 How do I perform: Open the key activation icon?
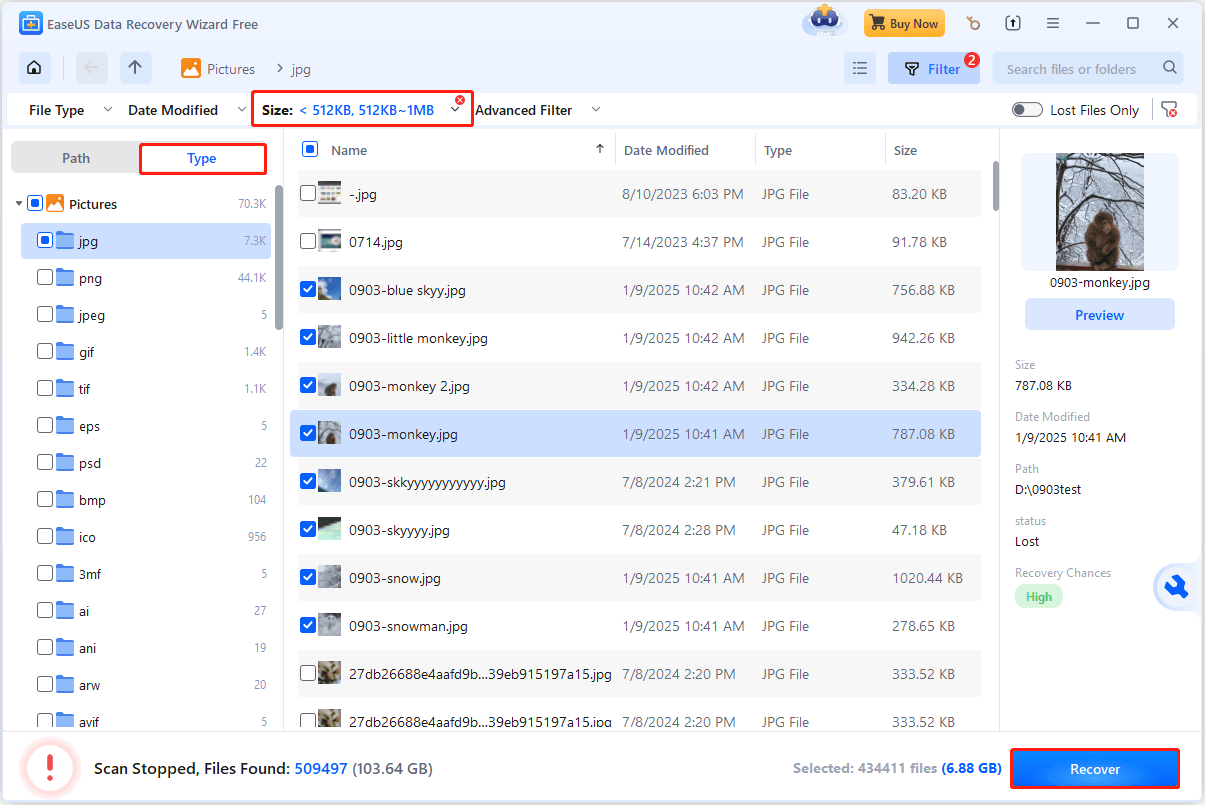tap(972, 23)
